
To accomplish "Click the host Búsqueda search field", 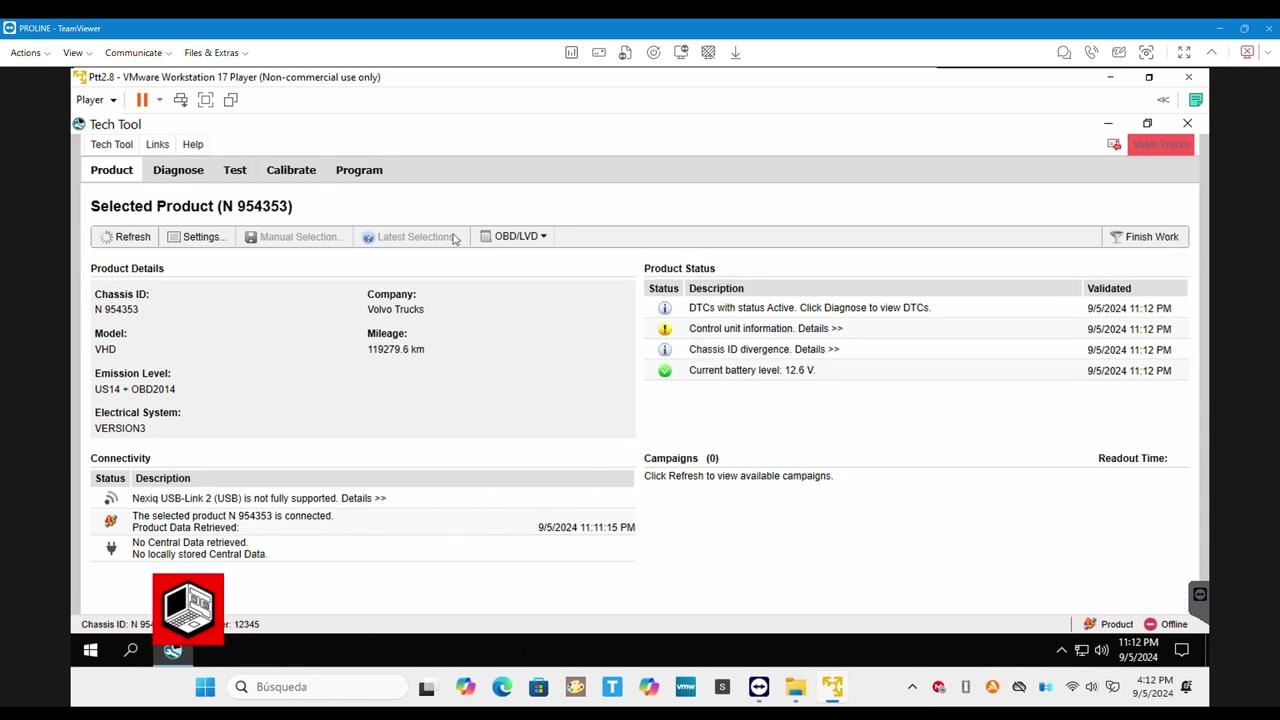I will (318, 687).
